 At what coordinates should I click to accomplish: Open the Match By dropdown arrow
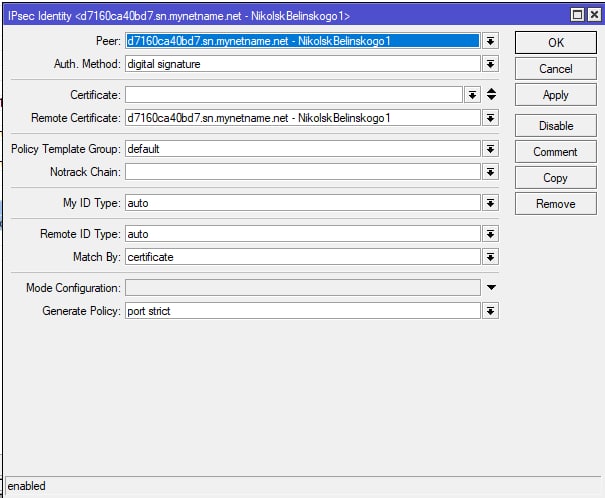490,257
